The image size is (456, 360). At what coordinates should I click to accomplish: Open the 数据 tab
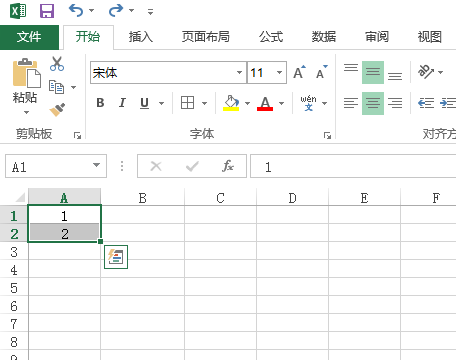[x=324, y=37]
